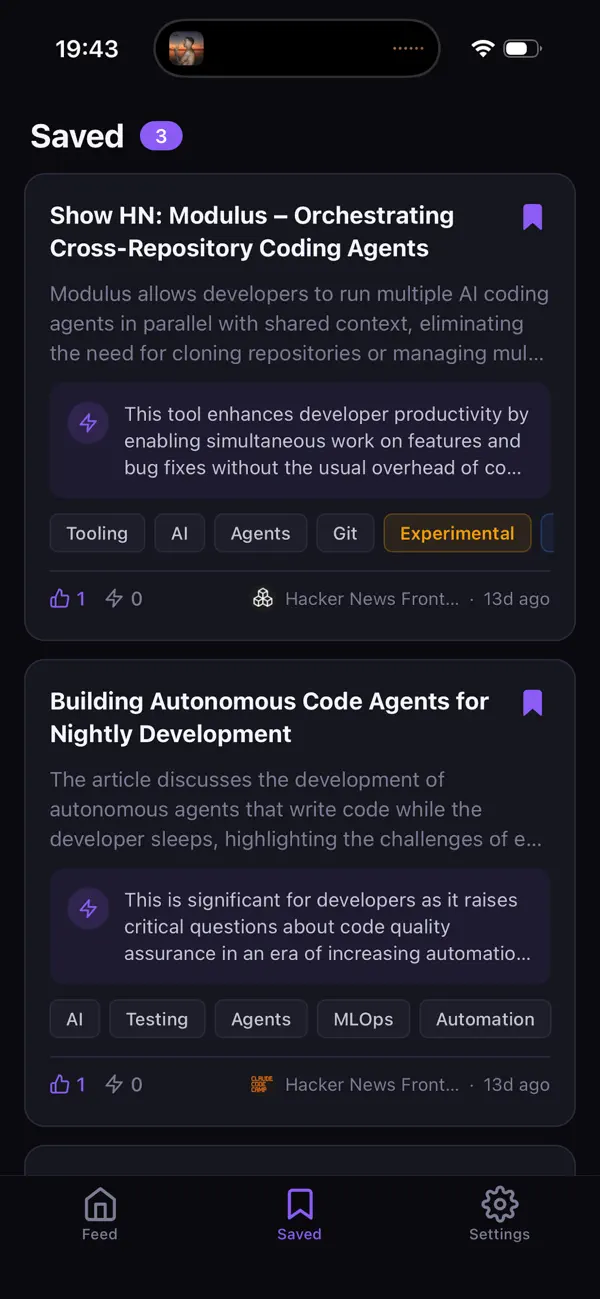Click the Hacker News Front source link
600x1299 pixels.
[372, 598]
